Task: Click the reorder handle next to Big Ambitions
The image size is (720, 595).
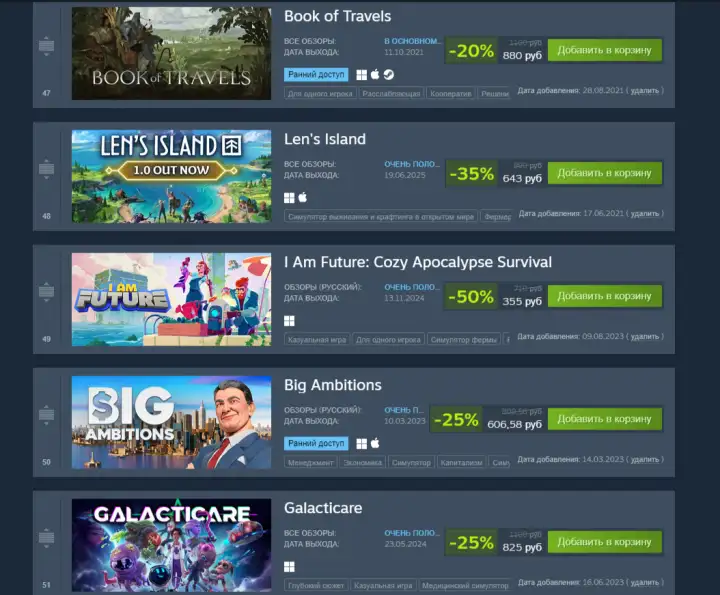Action: (x=46, y=415)
